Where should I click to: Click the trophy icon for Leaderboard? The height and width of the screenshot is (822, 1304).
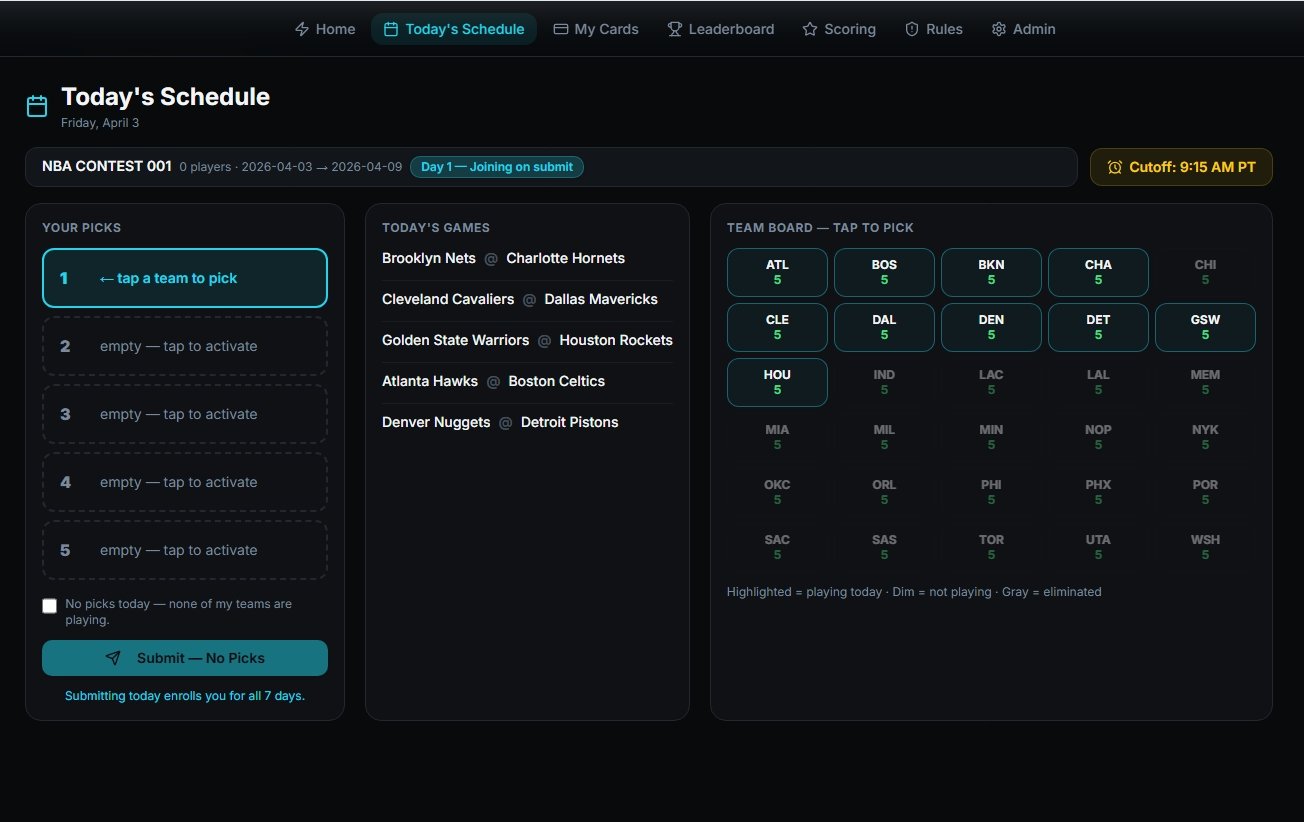coord(675,29)
